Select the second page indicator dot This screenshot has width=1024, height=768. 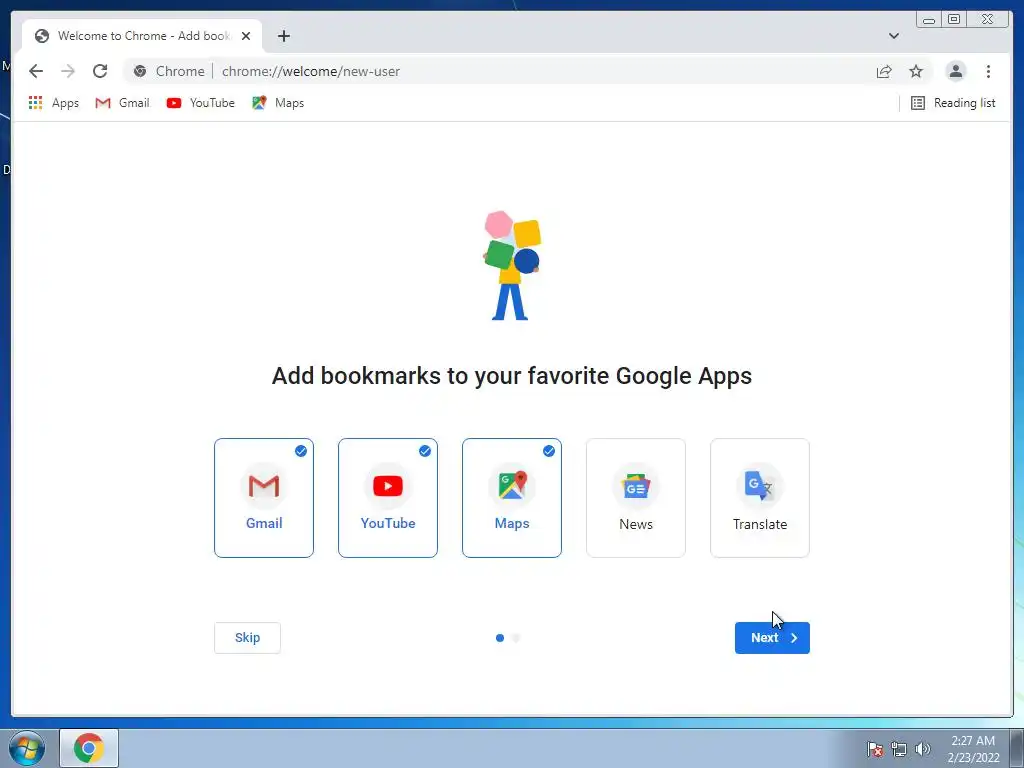point(516,638)
